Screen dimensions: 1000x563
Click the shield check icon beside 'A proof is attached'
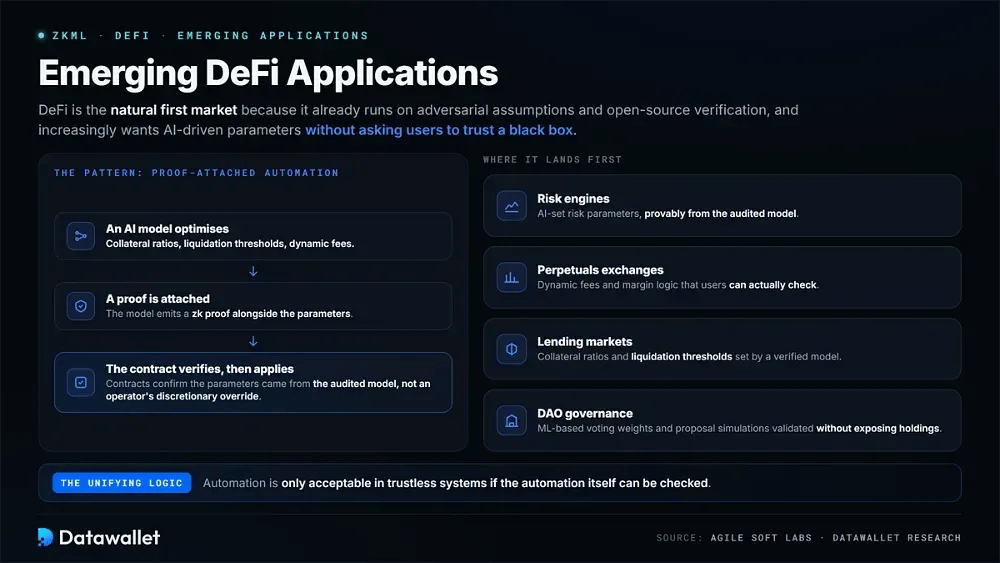(81, 306)
